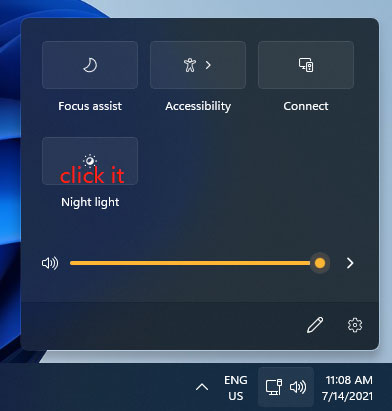Toggle the Focus assist tile
The image size is (392, 411).
(90, 65)
